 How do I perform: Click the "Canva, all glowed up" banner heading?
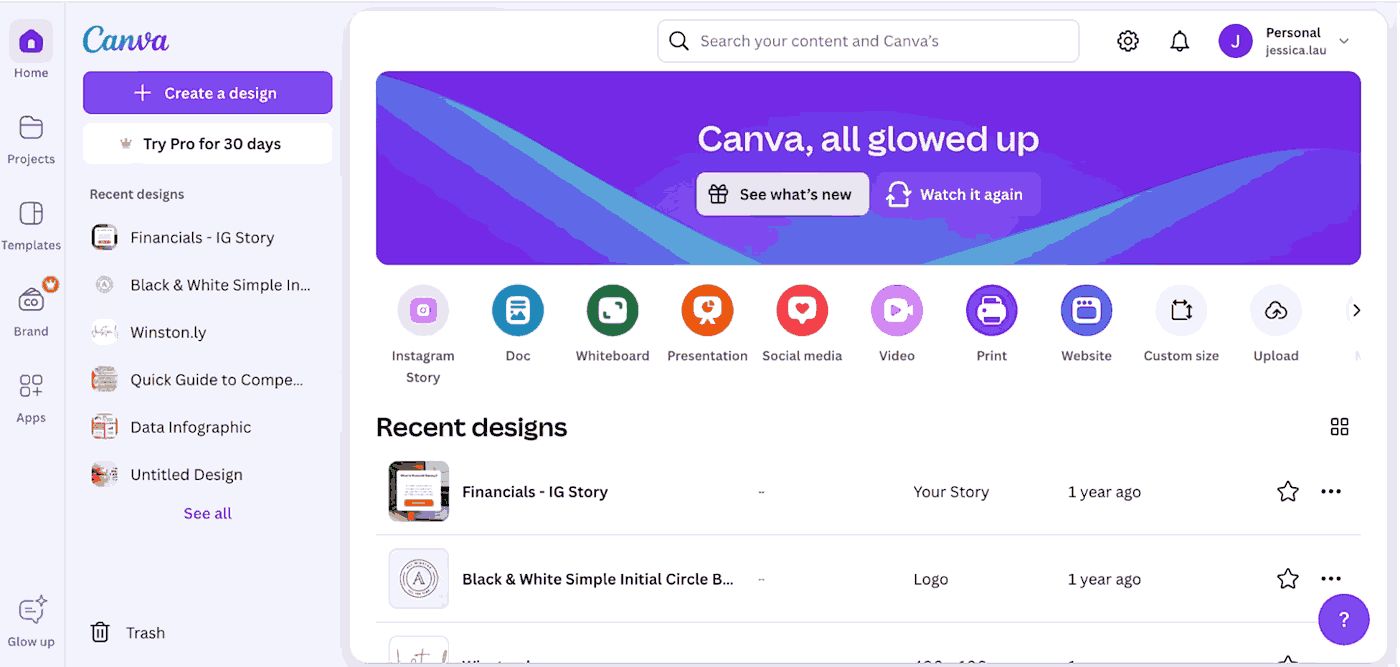click(x=868, y=139)
